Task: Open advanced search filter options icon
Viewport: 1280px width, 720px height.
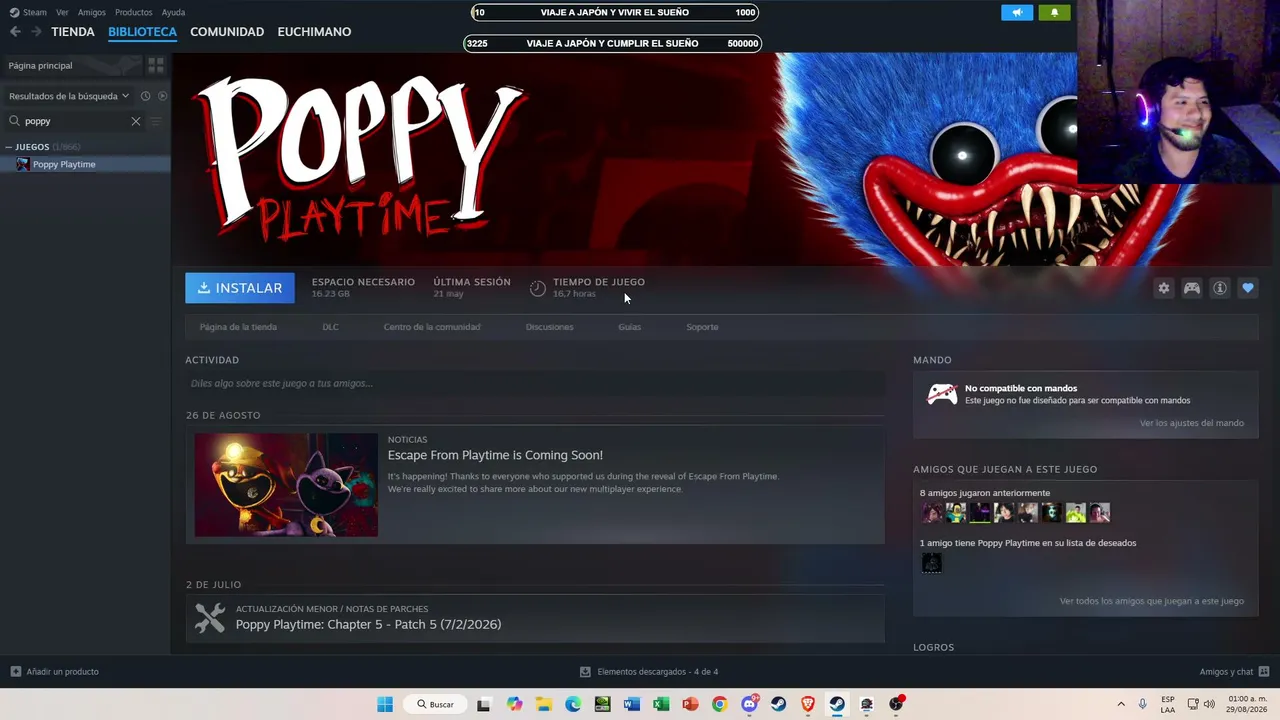Action: point(155,121)
